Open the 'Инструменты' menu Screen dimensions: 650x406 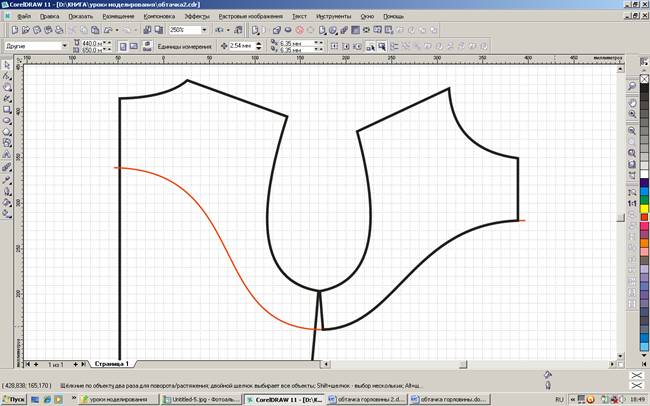tap(333, 16)
